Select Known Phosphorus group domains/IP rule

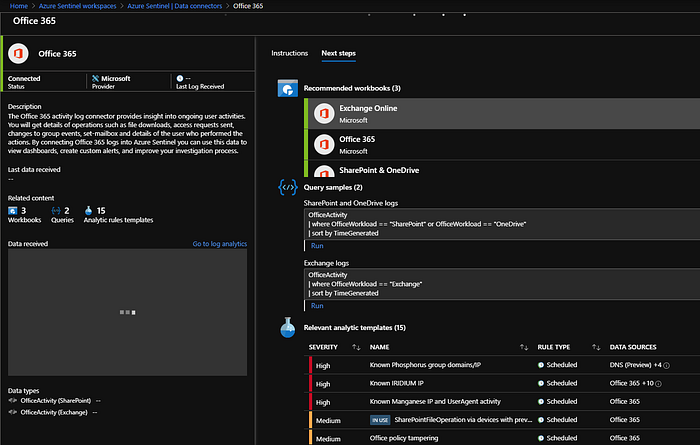click(425, 365)
